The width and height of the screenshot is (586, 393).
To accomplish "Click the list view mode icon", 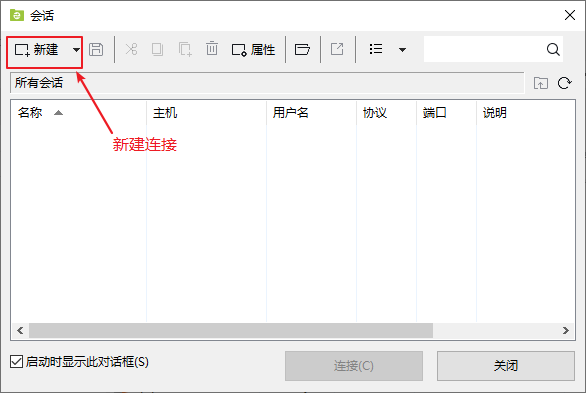I will pyautogui.click(x=376, y=49).
